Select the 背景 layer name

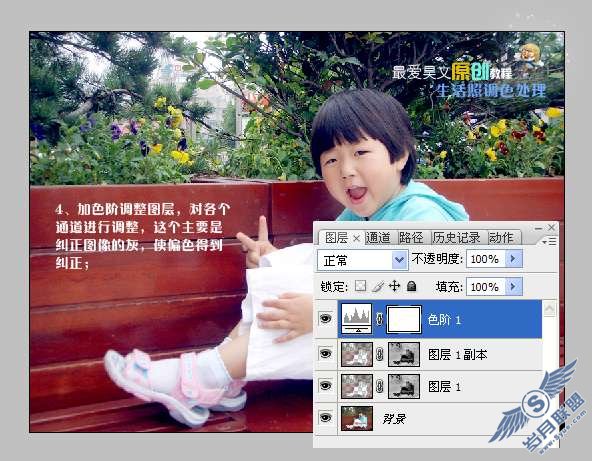(394, 419)
